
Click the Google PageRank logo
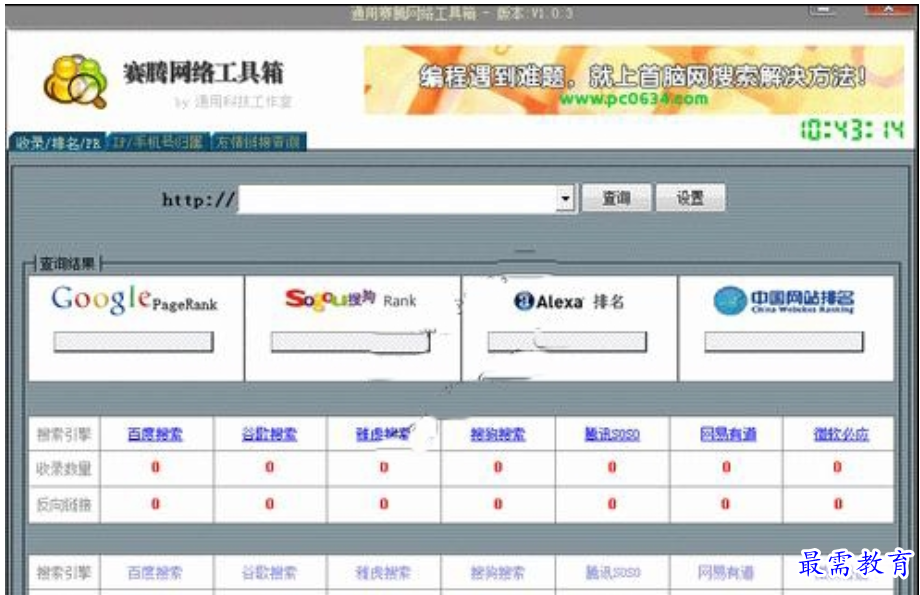point(134,300)
